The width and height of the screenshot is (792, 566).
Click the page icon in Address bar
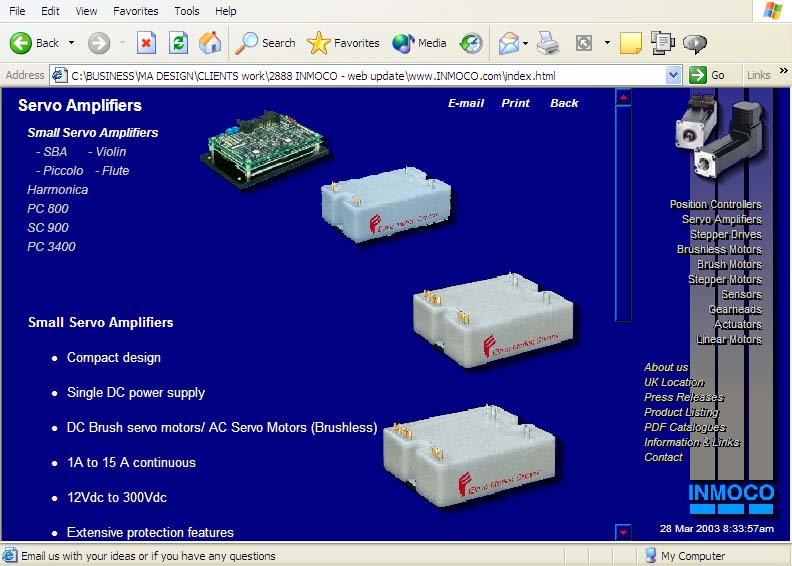(60, 76)
